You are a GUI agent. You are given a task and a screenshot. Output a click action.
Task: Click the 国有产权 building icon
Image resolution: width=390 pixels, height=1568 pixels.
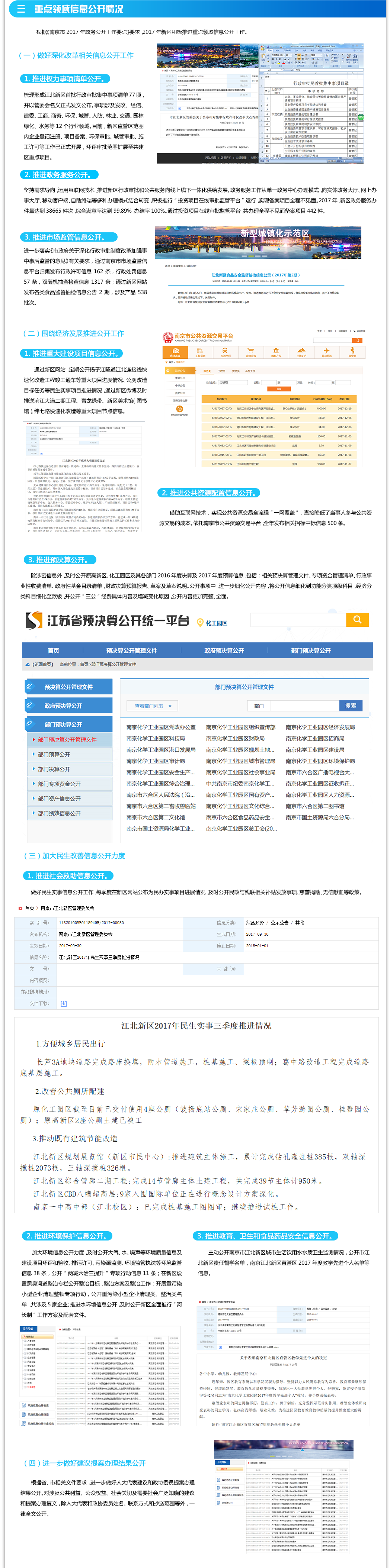pyautogui.click(x=276, y=351)
